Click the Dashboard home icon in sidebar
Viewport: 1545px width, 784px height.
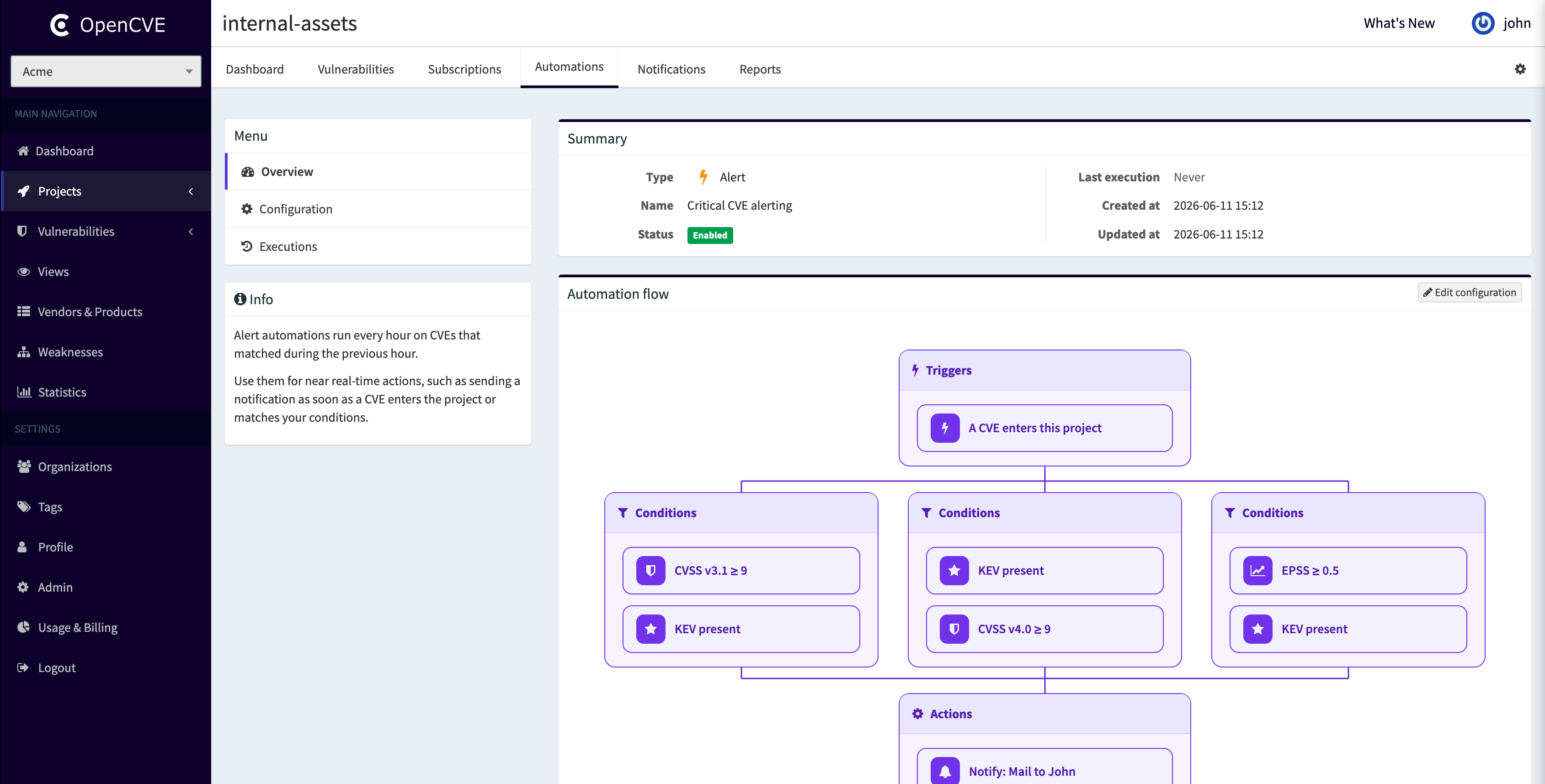[23, 150]
